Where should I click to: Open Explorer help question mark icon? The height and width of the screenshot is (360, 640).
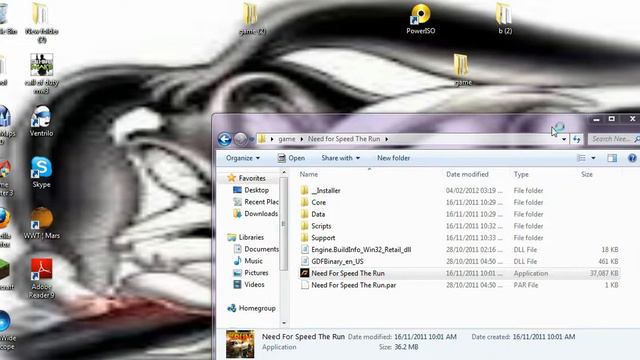point(632,158)
